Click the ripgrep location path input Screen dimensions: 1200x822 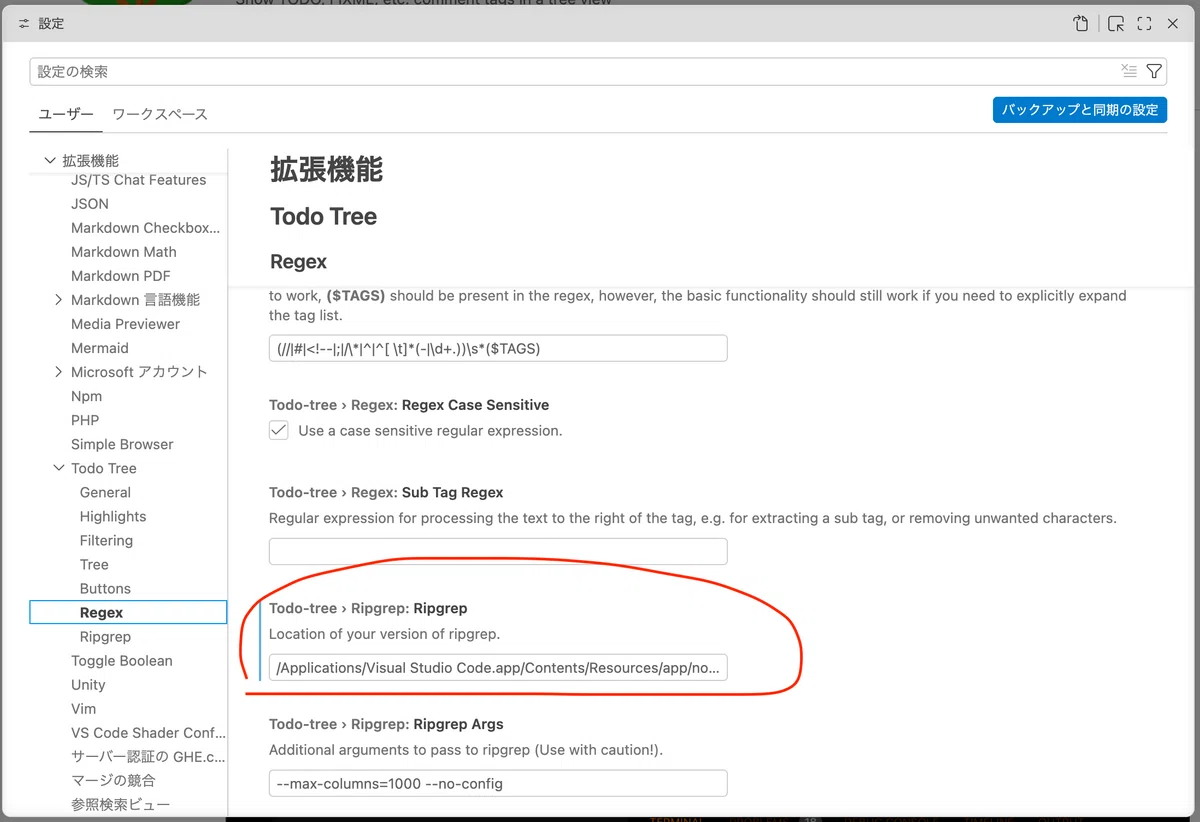tap(498, 668)
